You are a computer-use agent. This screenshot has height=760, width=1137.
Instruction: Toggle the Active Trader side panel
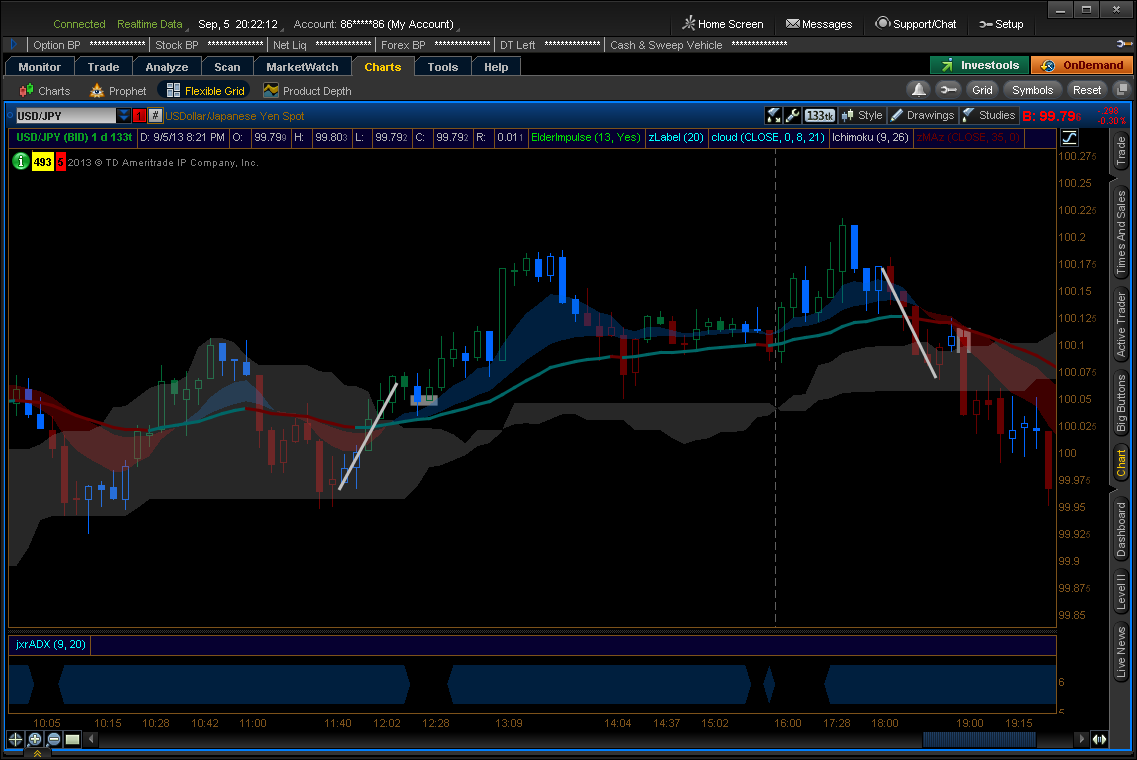pos(1121,324)
